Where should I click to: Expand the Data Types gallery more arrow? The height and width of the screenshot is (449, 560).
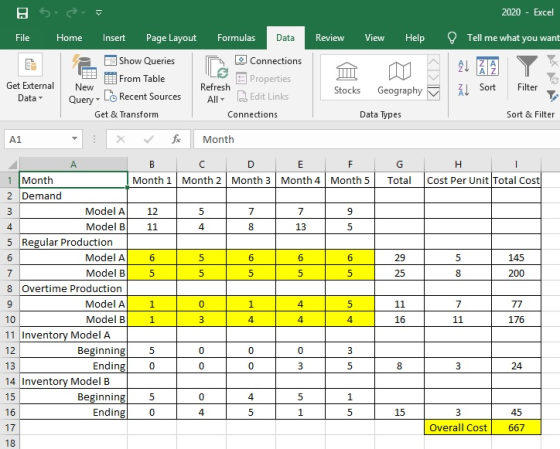[433, 93]
